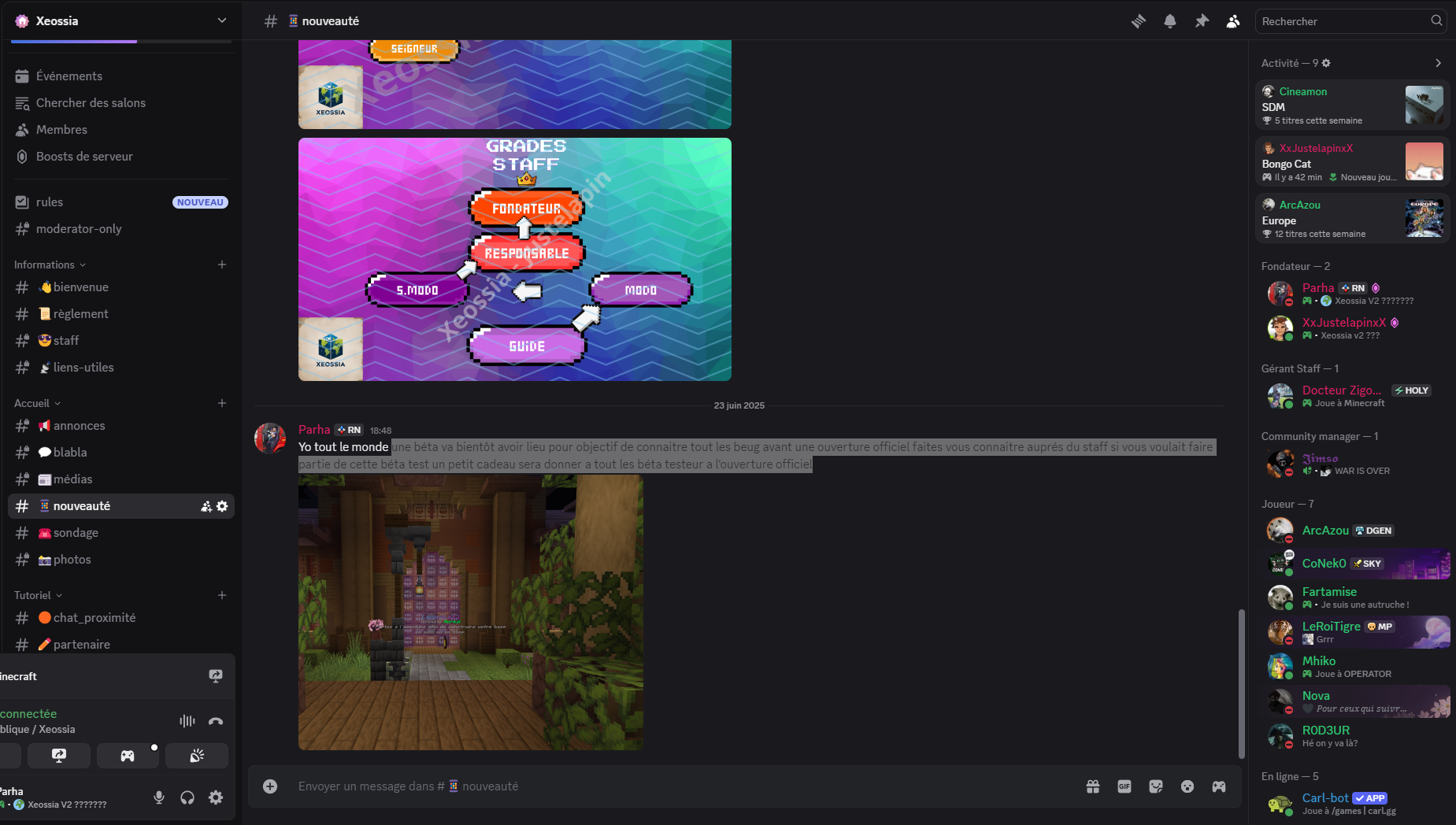Open Cineamon SDM activity card
This screenshot has height=825, width=1456.
tap(1352, 105)
